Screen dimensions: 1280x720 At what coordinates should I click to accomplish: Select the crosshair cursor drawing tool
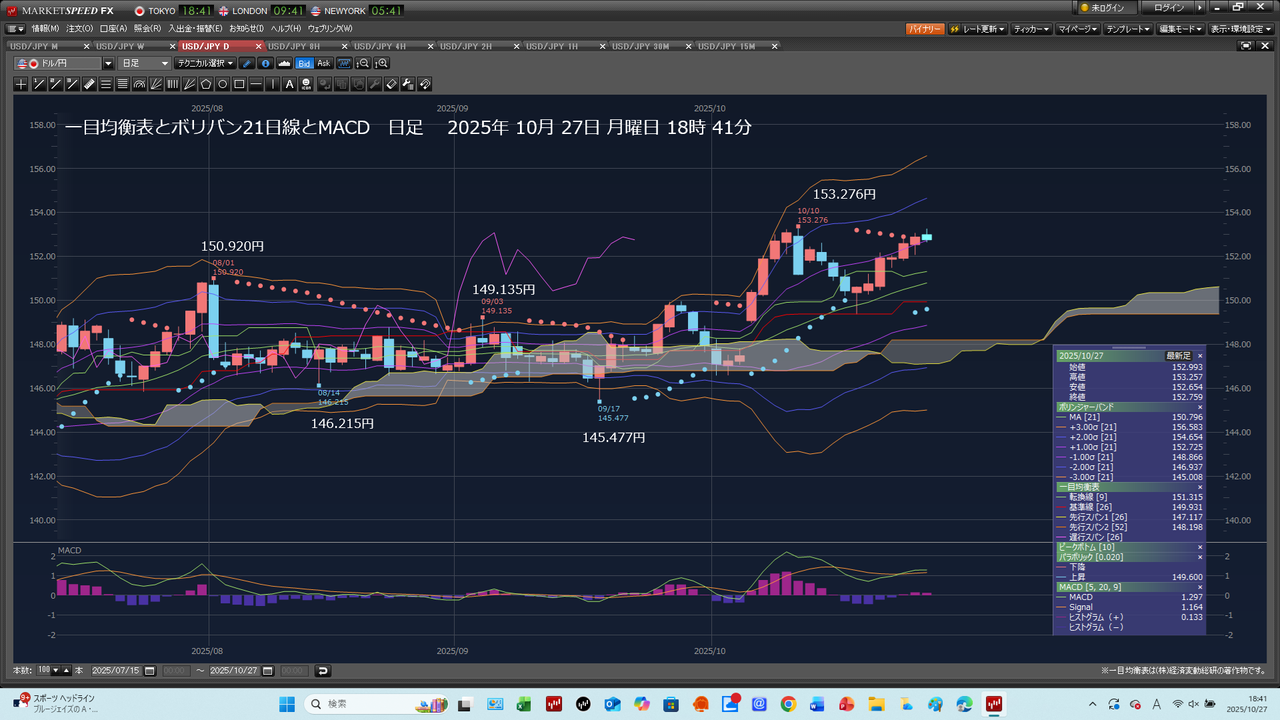click(x=21, y=84)
